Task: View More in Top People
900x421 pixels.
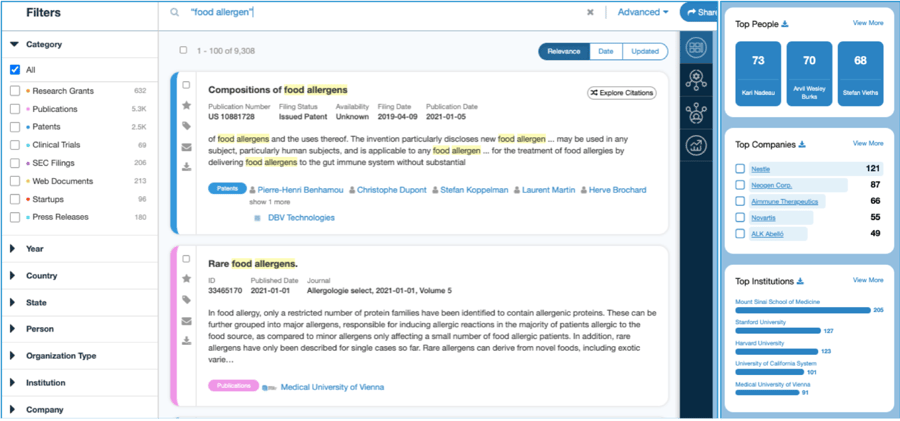Action: tap(868, 23)
